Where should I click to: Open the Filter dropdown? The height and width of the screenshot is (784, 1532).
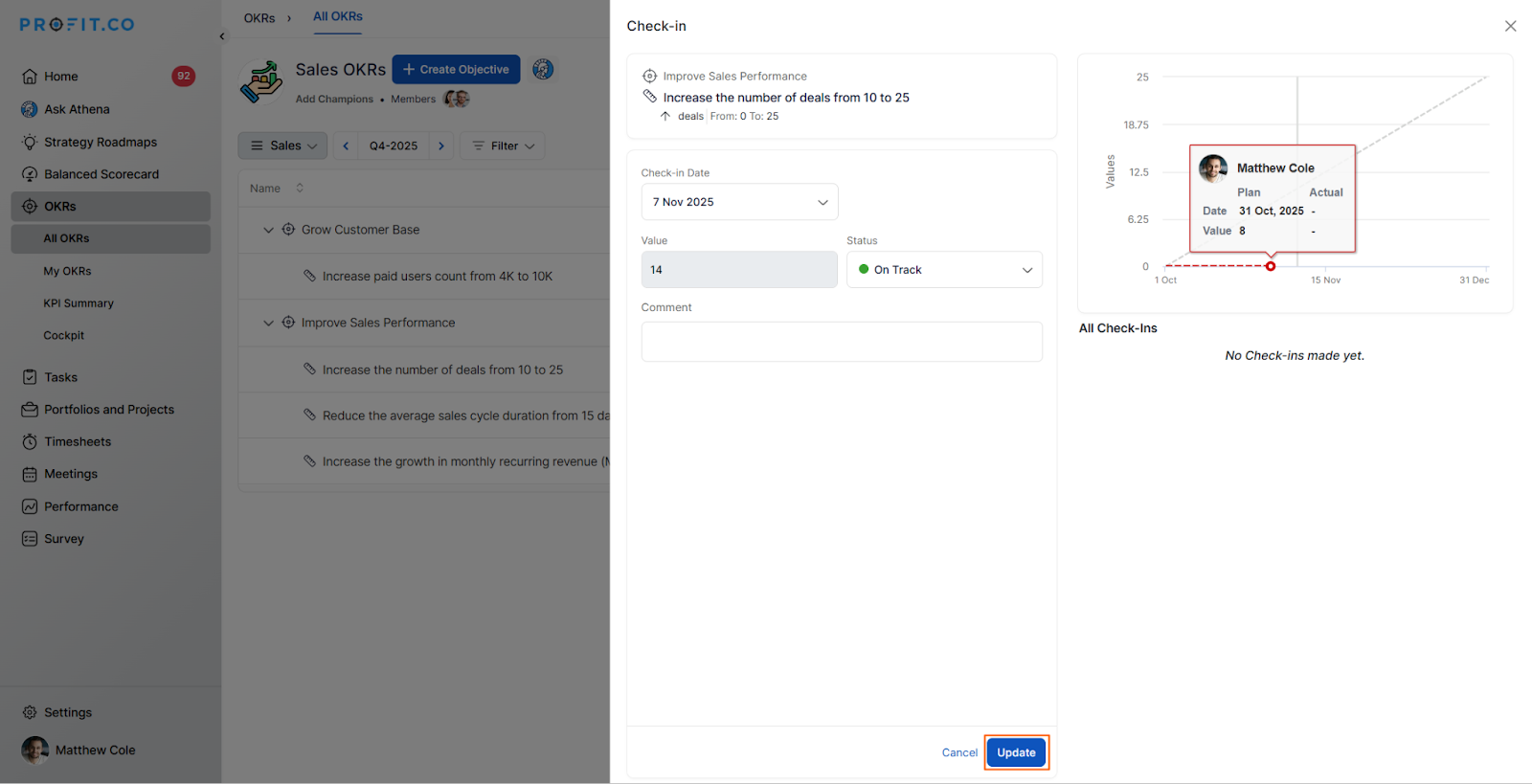[503, 146]
